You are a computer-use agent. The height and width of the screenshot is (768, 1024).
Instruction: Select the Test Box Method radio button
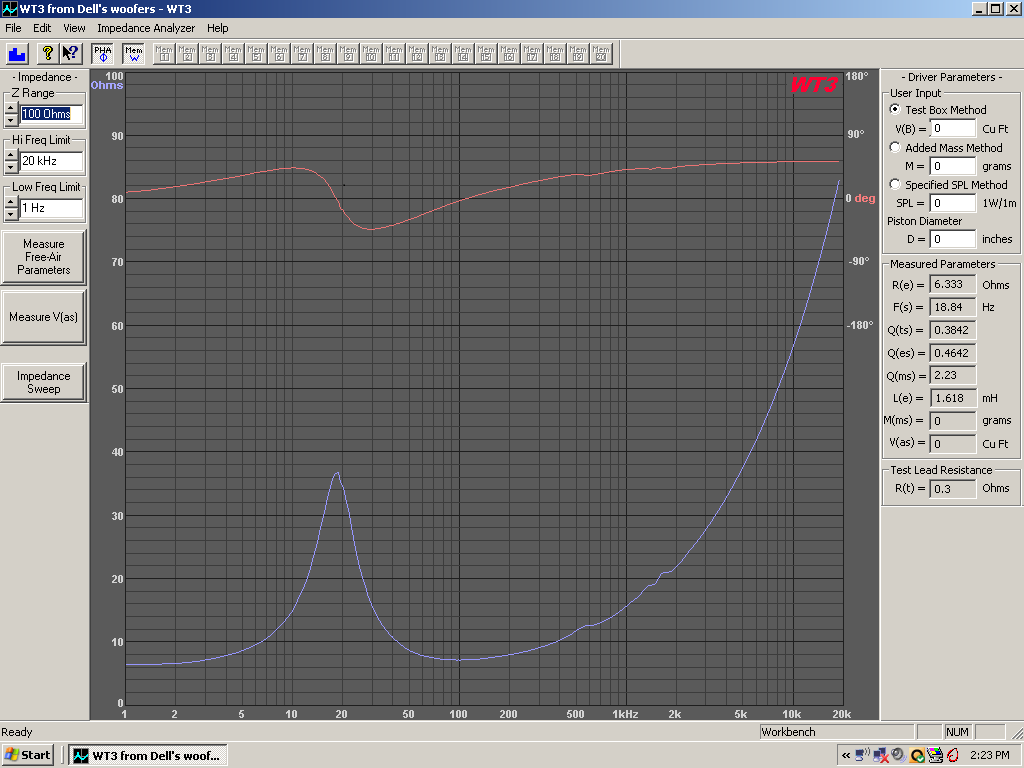pyautogui.click(x=895, y=110)
